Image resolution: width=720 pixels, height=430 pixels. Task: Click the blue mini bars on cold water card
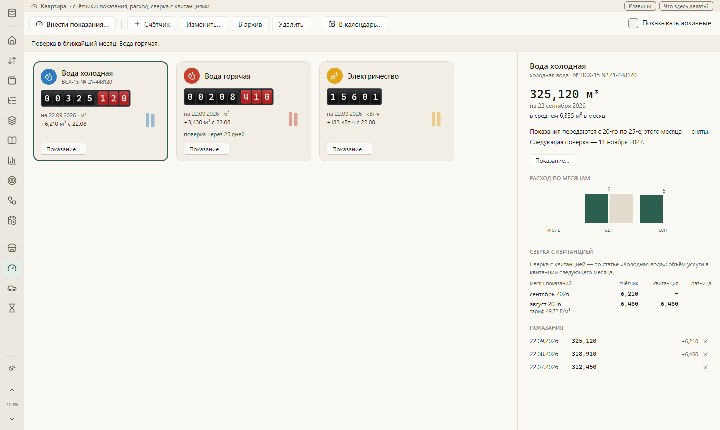click(x=150, y=120)
